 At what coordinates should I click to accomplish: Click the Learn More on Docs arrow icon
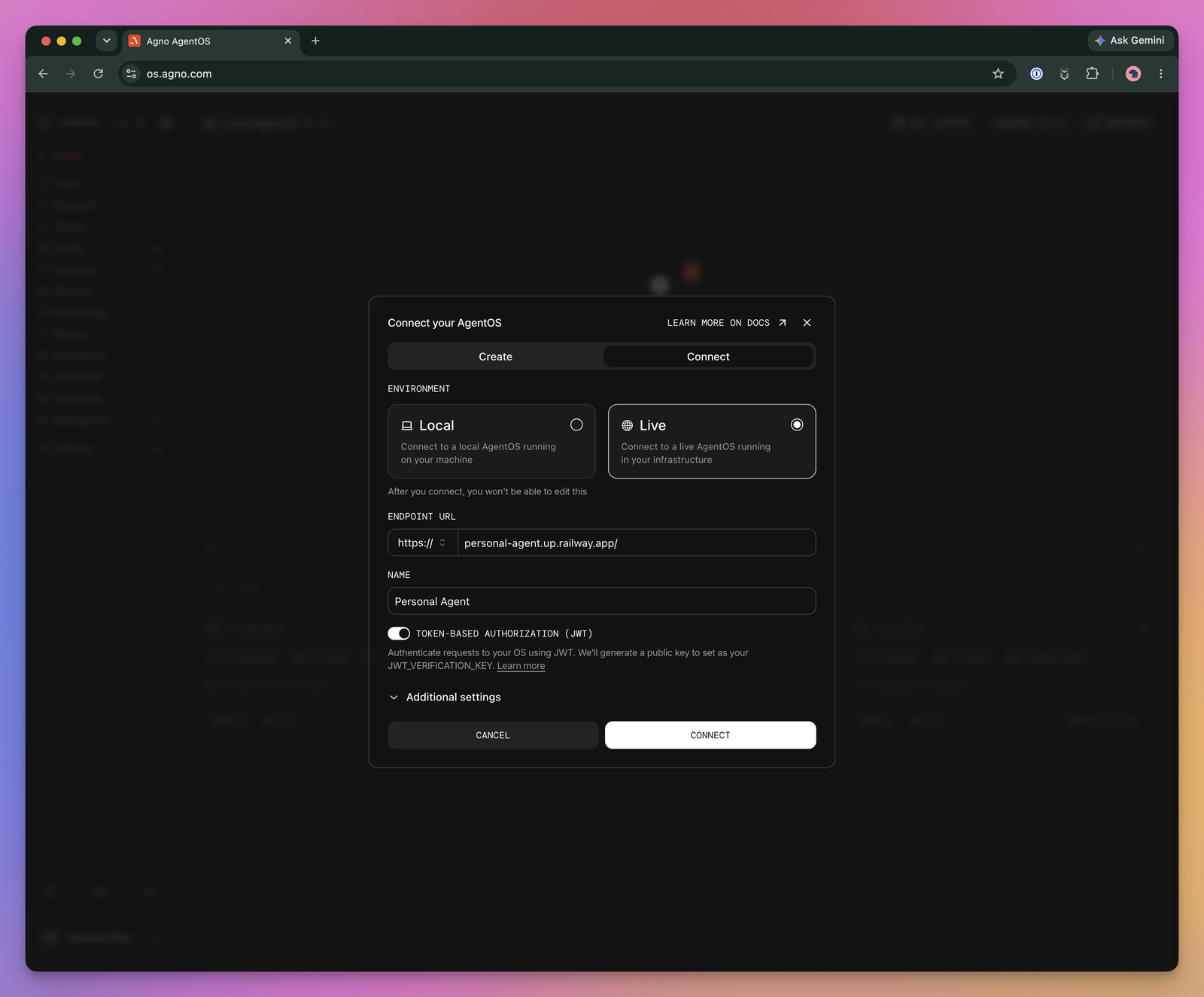(783, 323)
